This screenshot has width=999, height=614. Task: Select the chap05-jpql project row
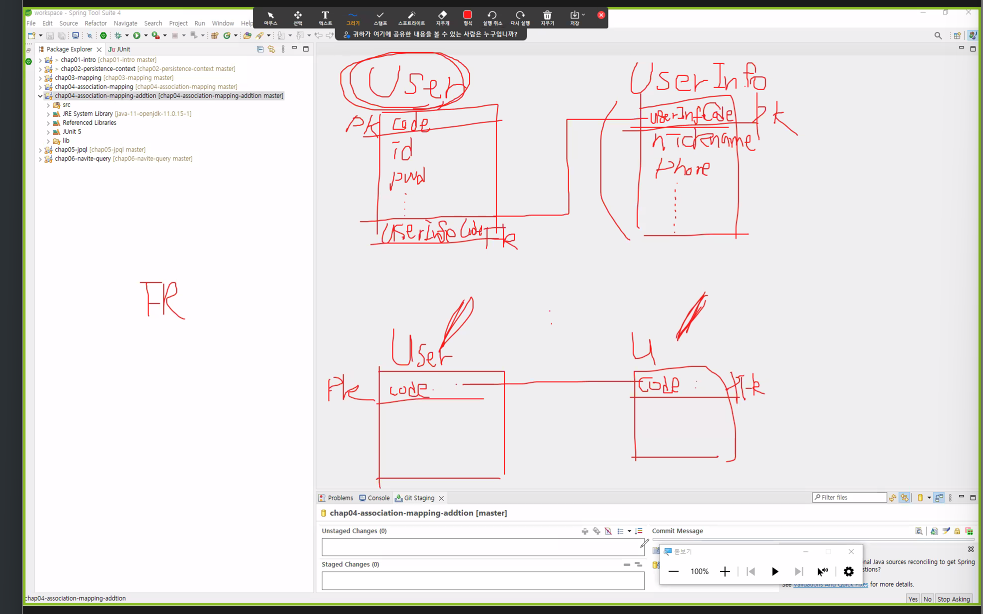94,150
